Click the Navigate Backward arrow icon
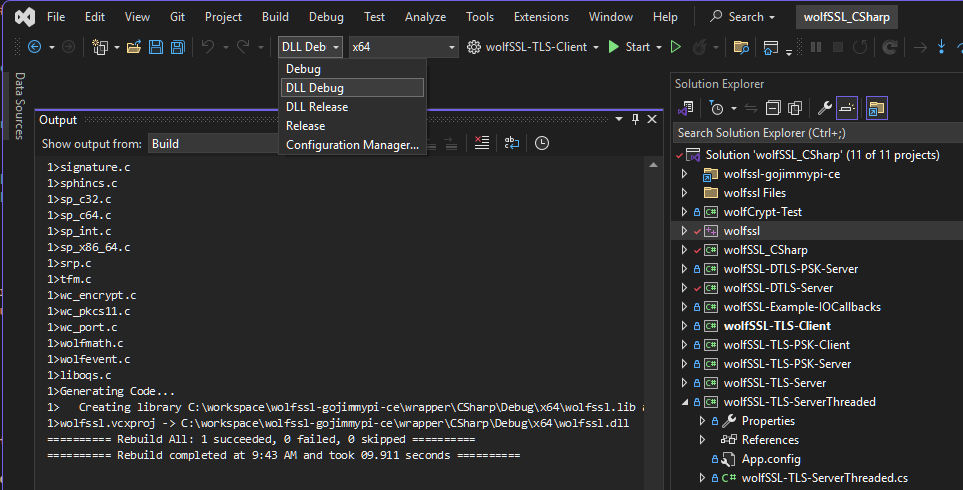Viewport: 963px width, 490px height. point(34,47)
